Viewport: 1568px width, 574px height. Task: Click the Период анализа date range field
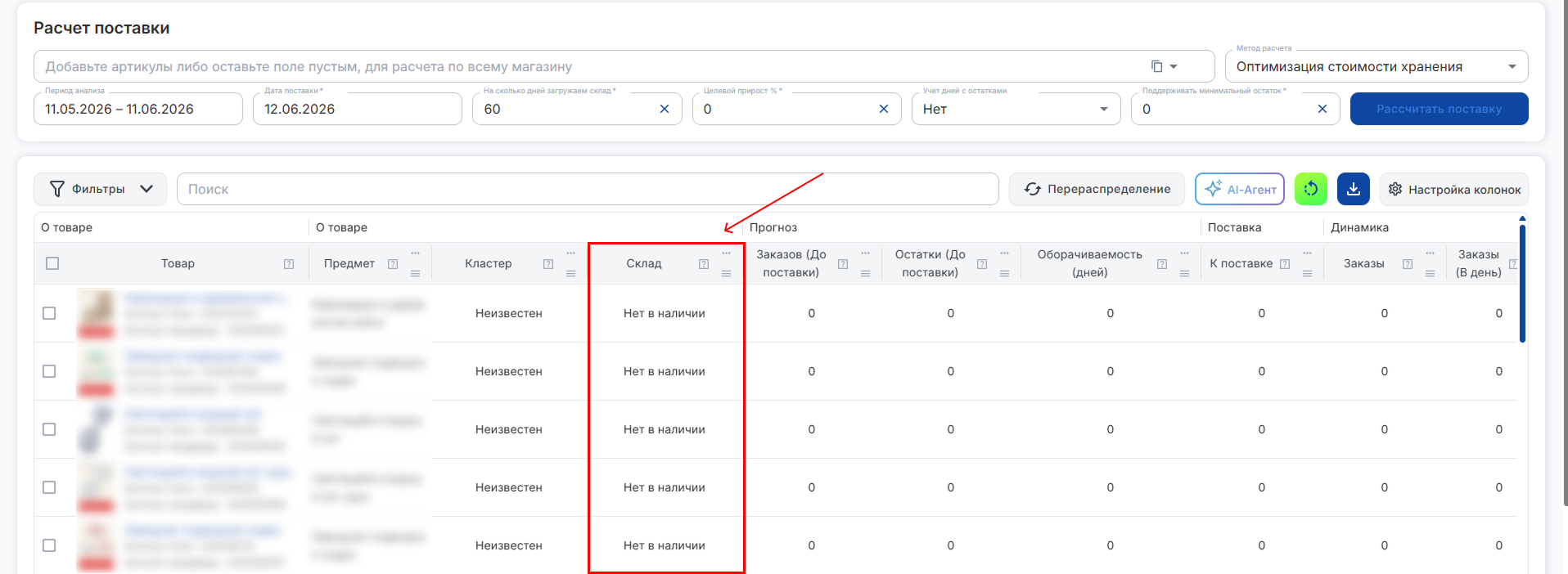click(x=138, y=109)
